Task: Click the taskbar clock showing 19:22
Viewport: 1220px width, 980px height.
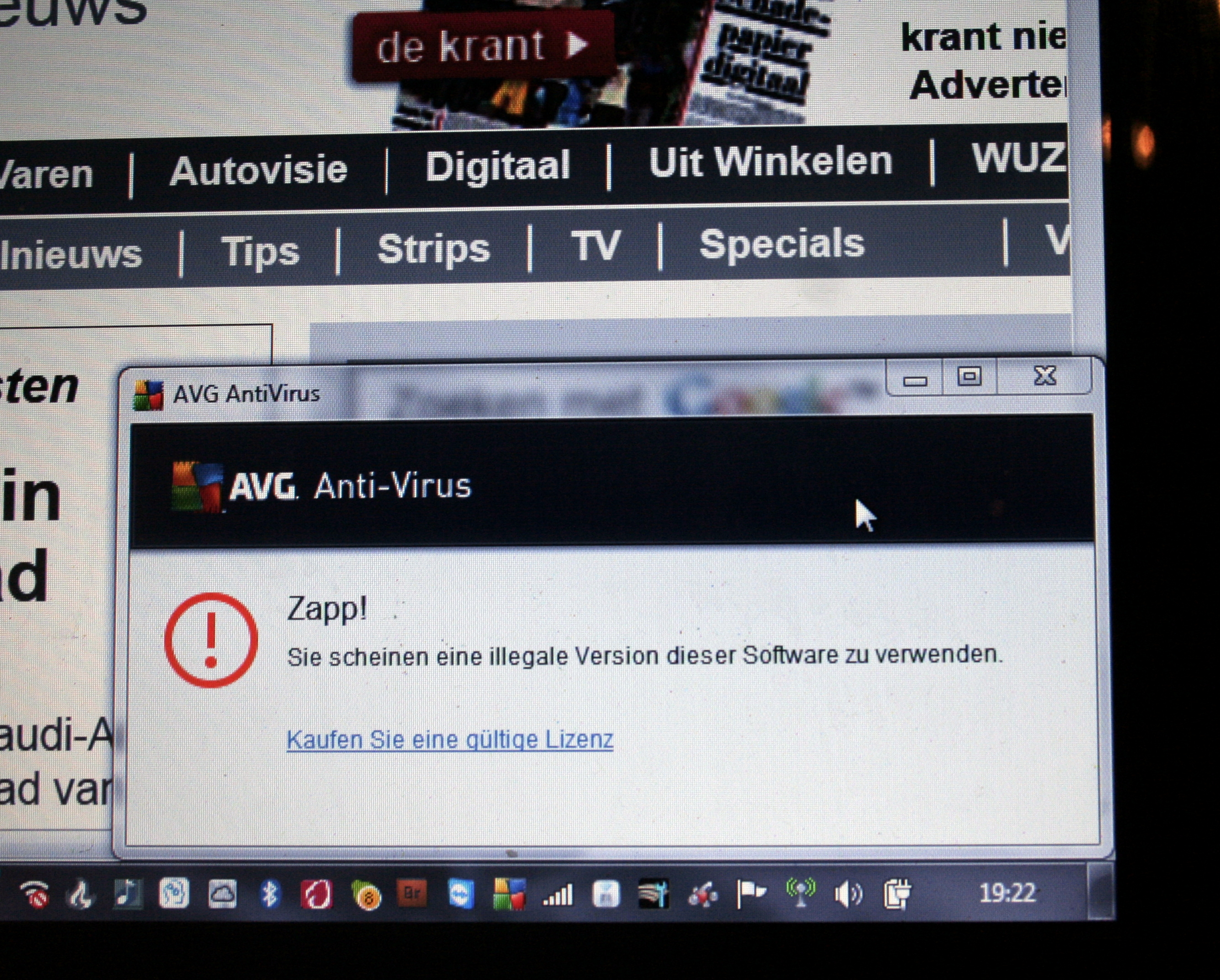Action: (1007, 893)
